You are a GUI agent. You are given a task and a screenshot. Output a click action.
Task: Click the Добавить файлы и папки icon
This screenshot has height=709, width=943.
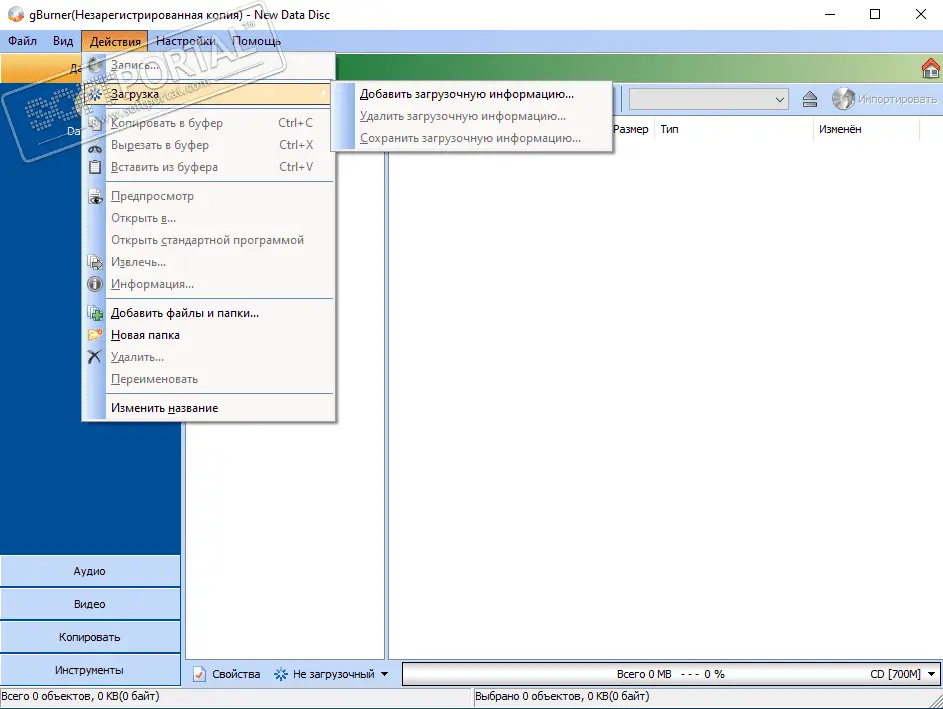click(96, 313)
